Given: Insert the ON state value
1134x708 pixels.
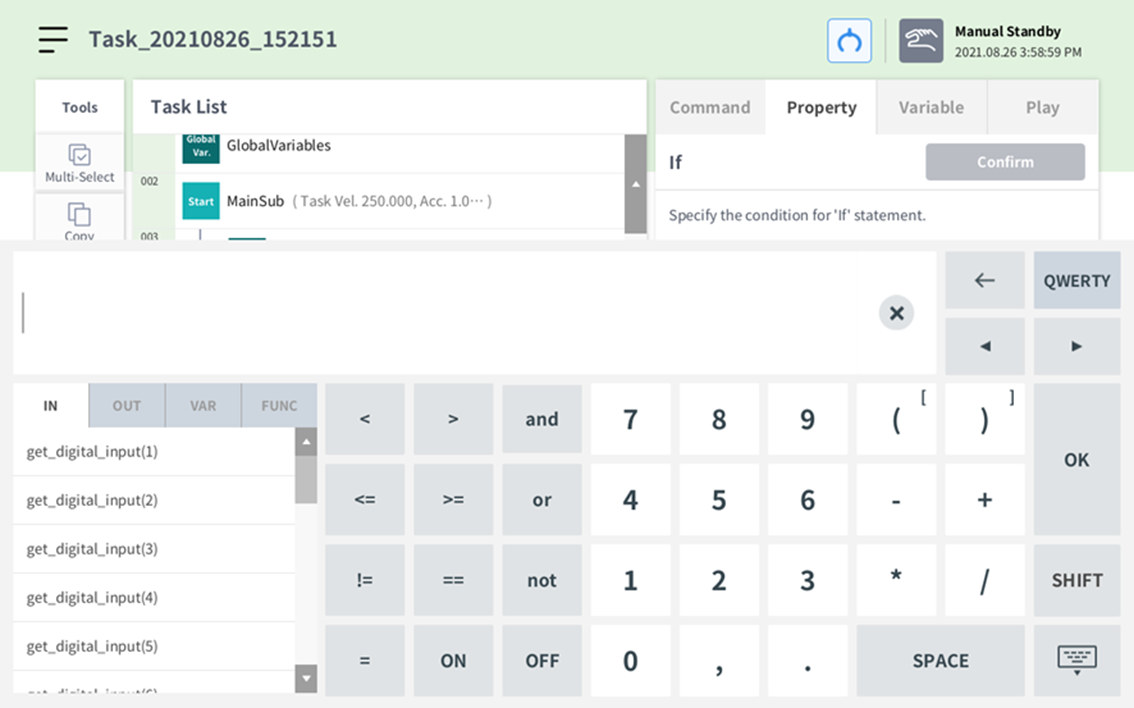Looking at the screenshot, I should click(x=453, y=660).
